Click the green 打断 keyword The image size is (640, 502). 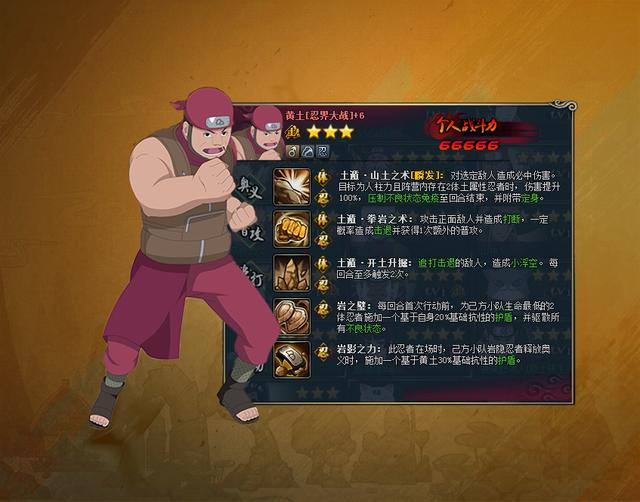point(511,220)
